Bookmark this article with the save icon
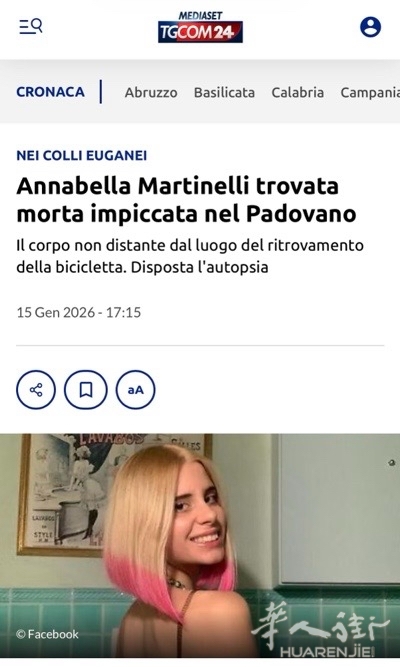The width and height of the screenshot is (400, 667). [x=86, y=390]
